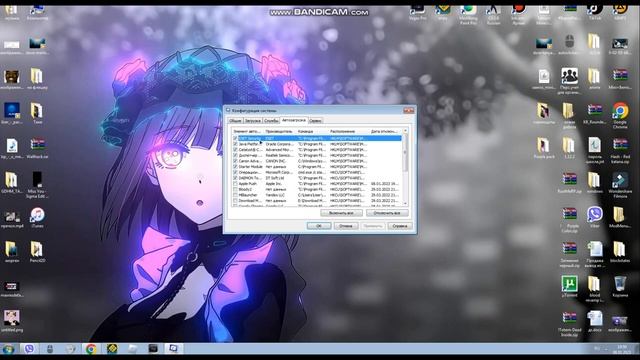Open the uTorrent desktop shortcut
The height and width of the screenshot is (360, 640).
pos(569,286)
